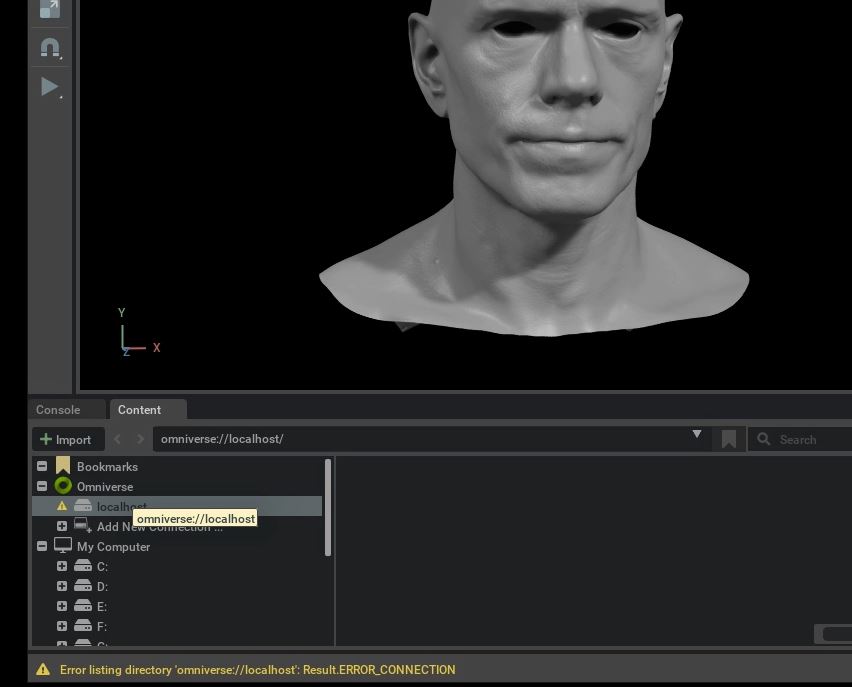The height and width of the screenshot is (687, 852).
Task: Click the My Computer monitor icon
Action: point(63,546)
